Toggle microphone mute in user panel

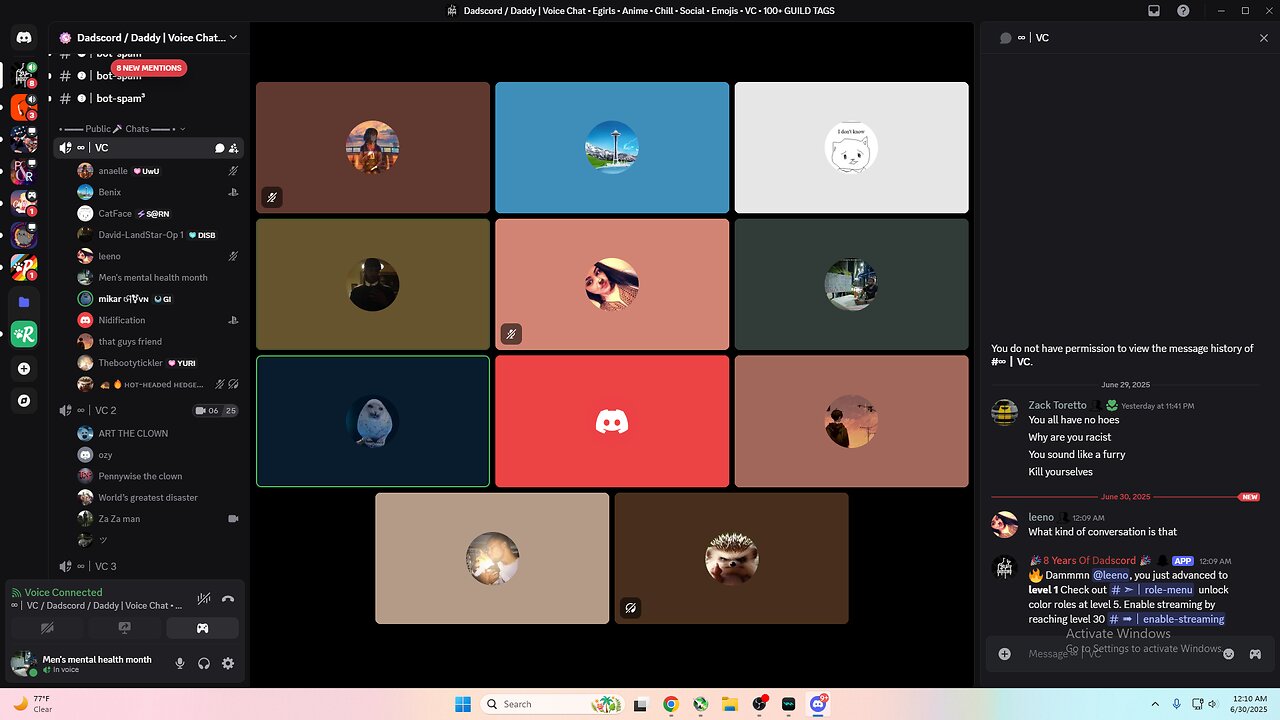(180, 663)
